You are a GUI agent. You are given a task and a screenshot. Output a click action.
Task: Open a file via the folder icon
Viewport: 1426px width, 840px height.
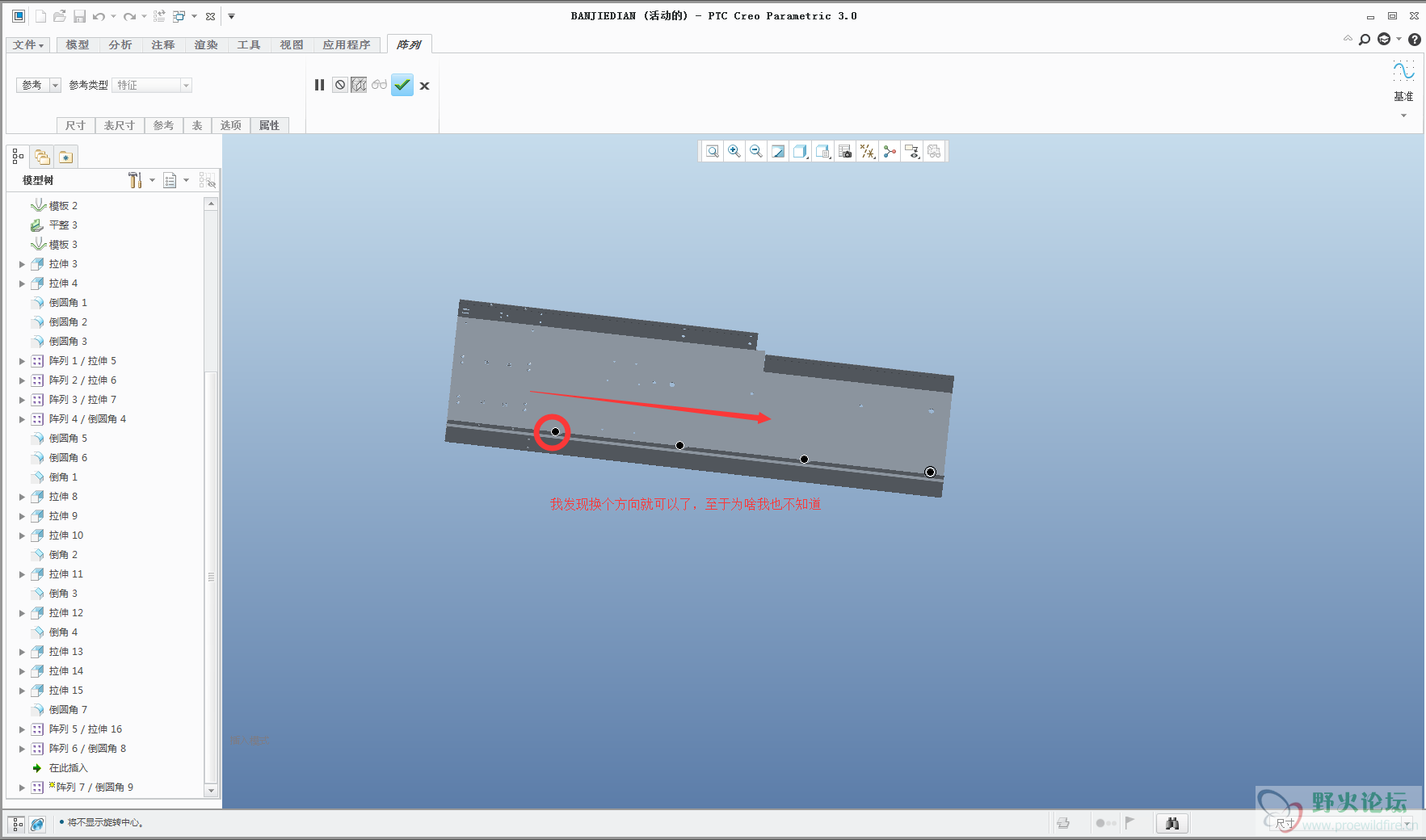(x=60, y=16)
